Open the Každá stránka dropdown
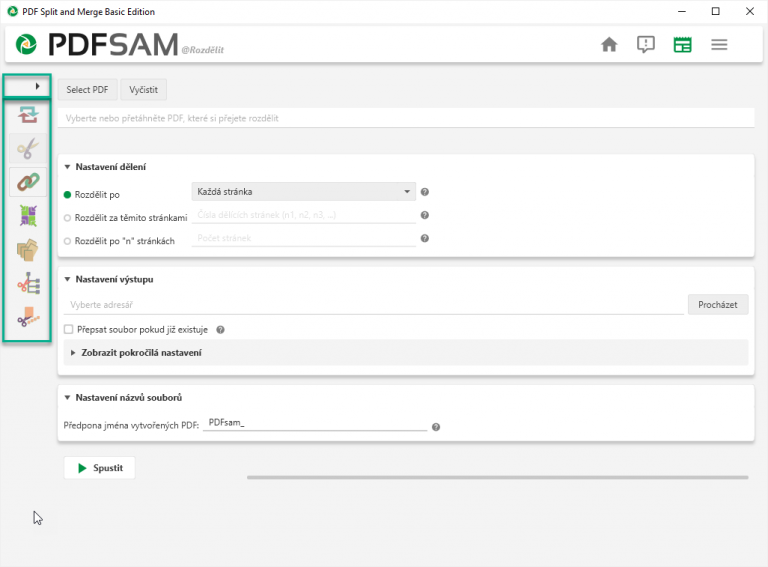 tap(304, 192)
